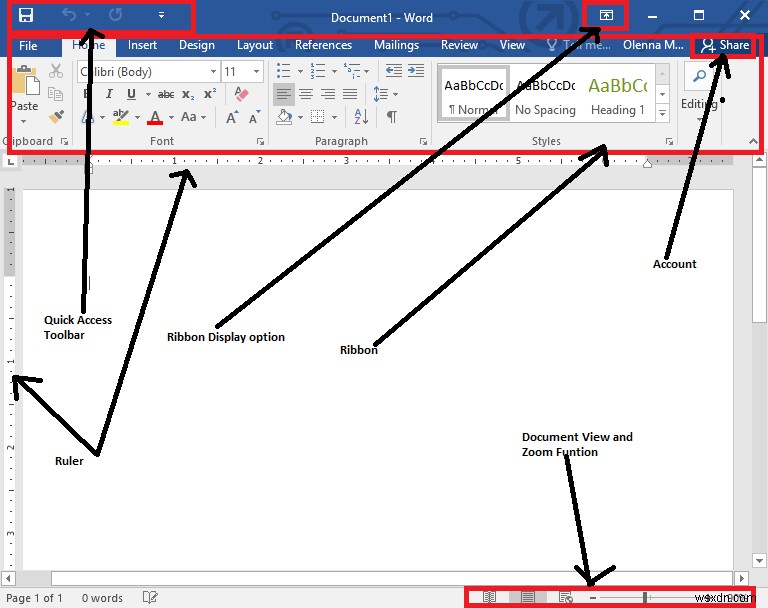Image resolution: width=768 pixels, height=608 pixels.
Task: Toggle Italic formatting
Action: pyautogui.click(x=109, y=94)
